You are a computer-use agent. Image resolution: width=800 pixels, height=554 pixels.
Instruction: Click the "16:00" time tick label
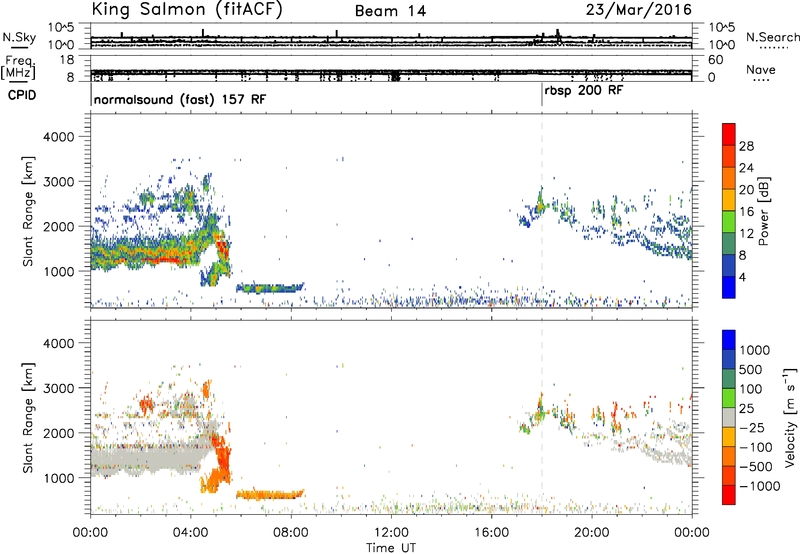491,533
